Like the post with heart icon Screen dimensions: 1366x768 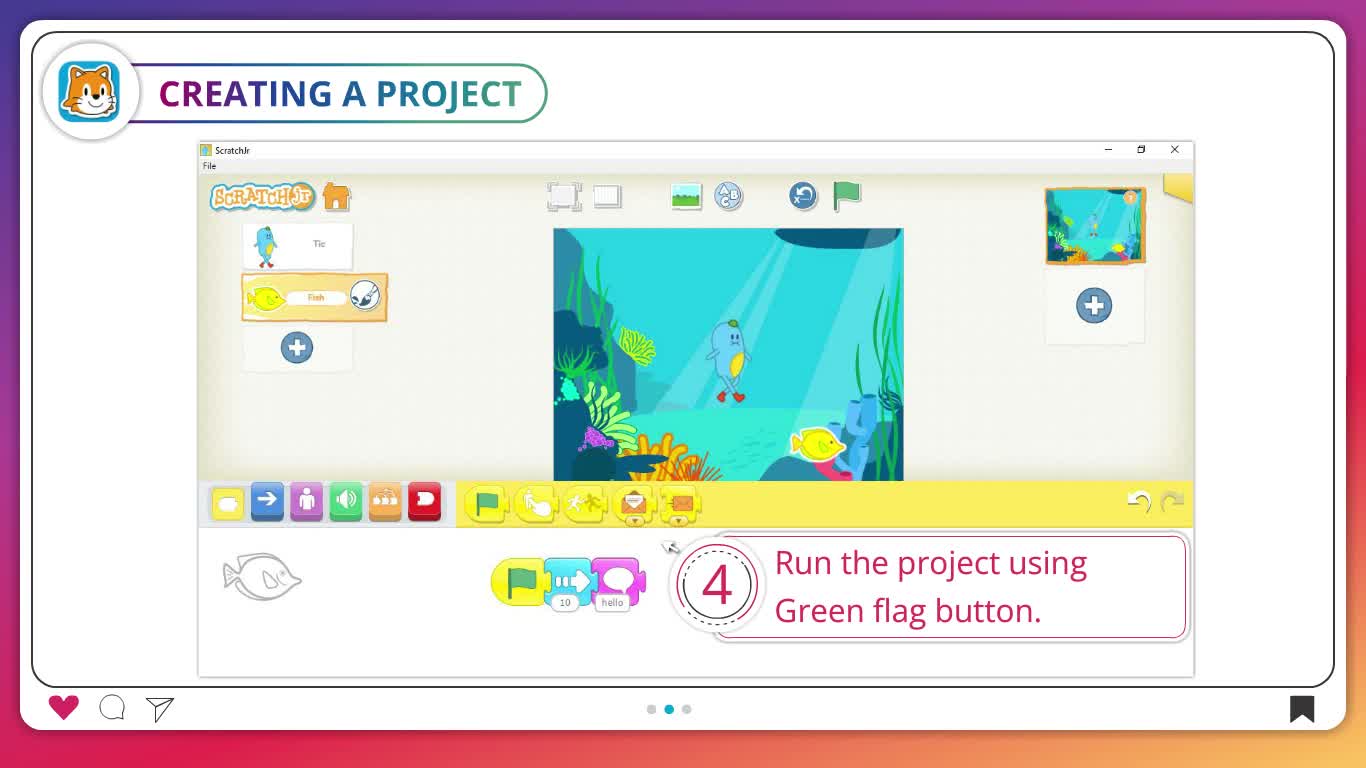point(63,708)
